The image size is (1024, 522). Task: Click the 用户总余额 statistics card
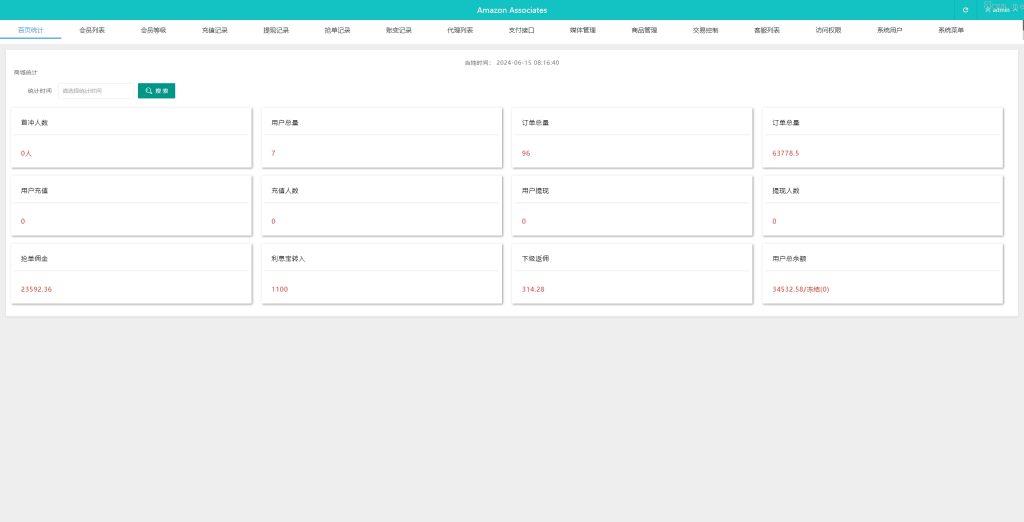882,273
